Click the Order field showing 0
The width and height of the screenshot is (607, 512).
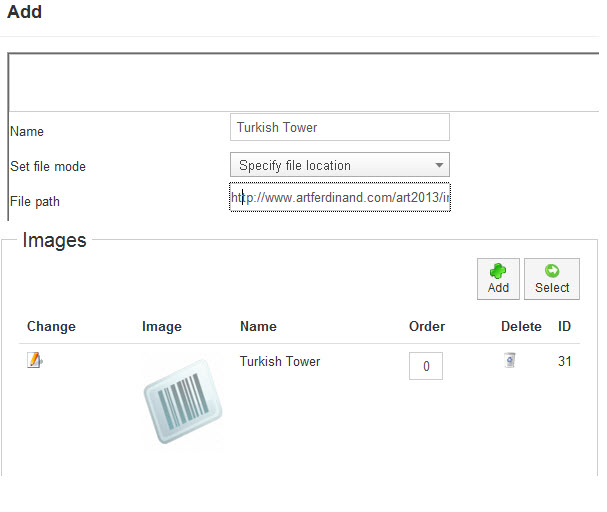[x=425, y=366]
